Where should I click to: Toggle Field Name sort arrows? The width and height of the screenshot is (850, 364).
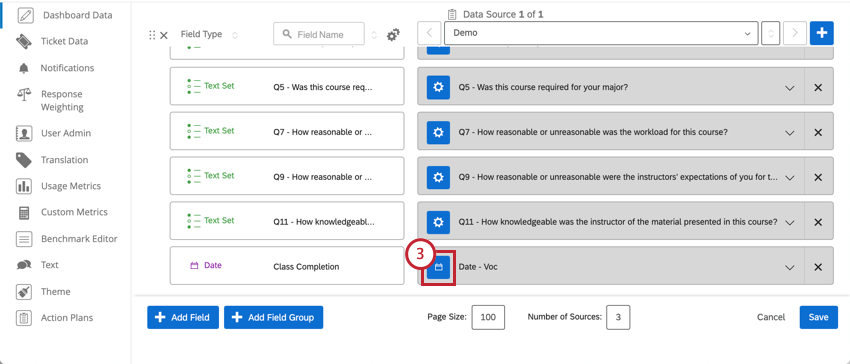click(x=374, y=35)
